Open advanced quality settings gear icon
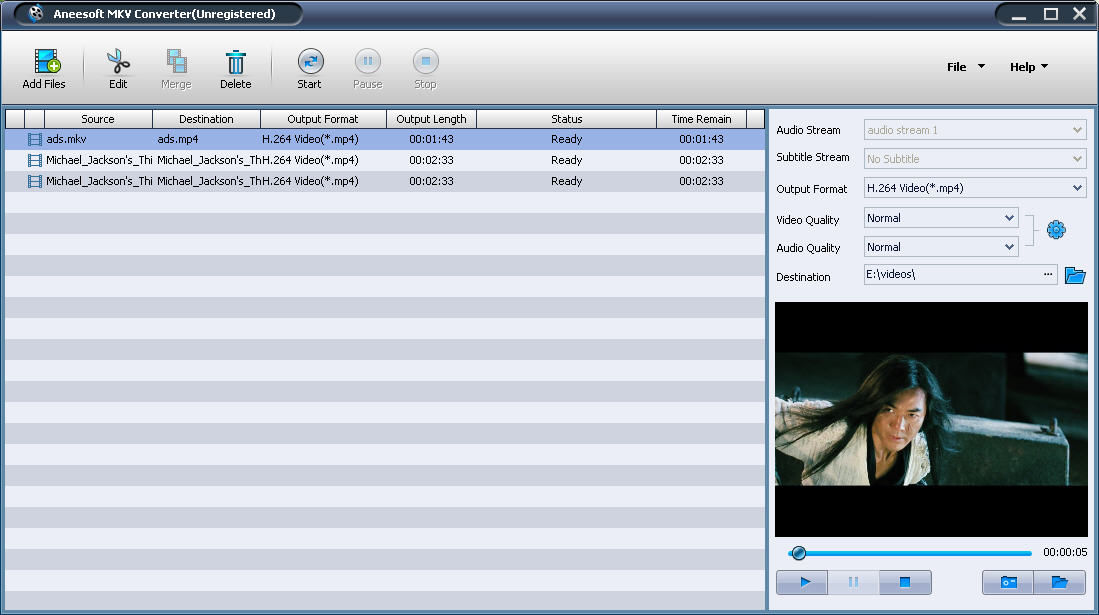Screen dimensions: 1099x615 click(x=1056, y=229)
